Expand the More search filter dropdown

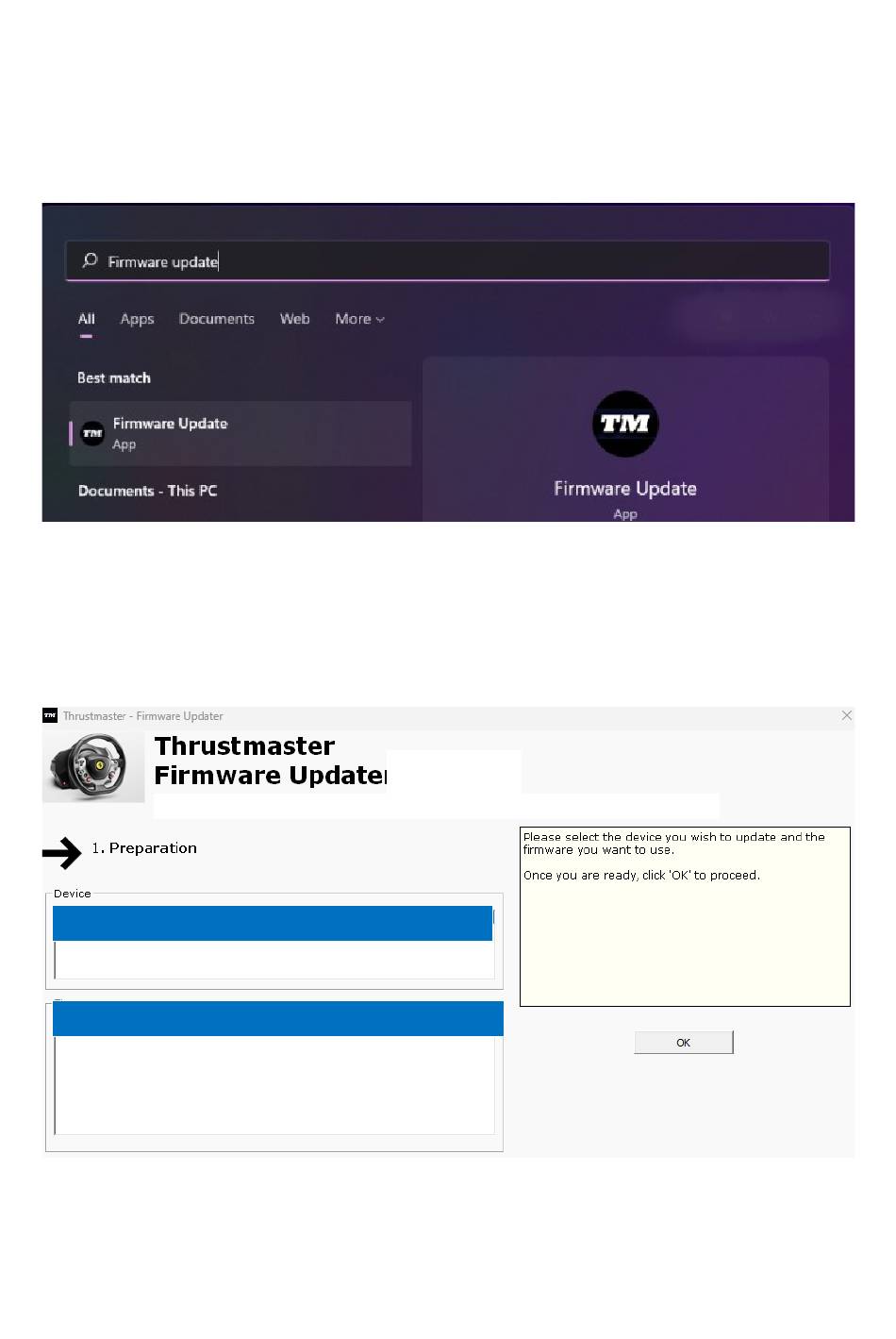click(359, 319)
